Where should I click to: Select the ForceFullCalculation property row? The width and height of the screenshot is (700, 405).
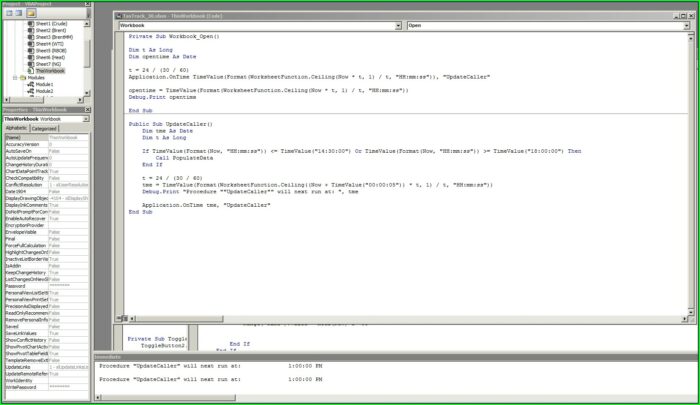tap(46, 246)
